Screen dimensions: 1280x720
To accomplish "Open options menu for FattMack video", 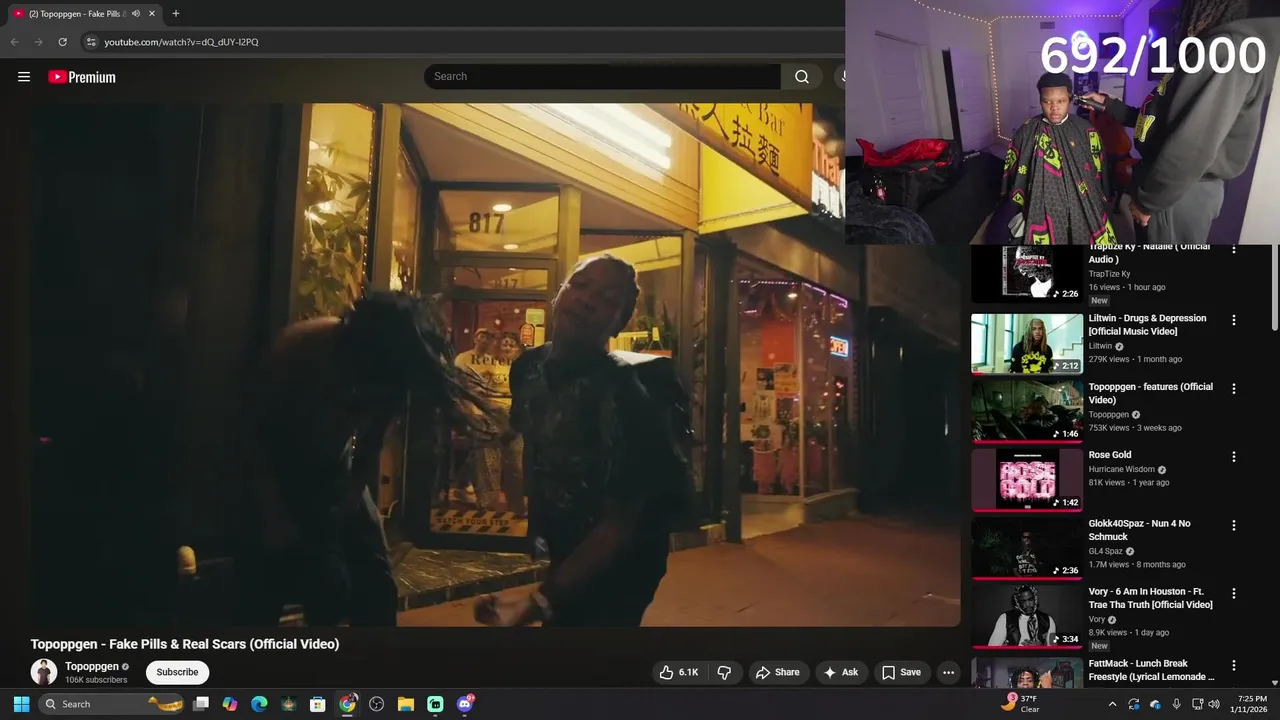I will tap(1233, 665).
